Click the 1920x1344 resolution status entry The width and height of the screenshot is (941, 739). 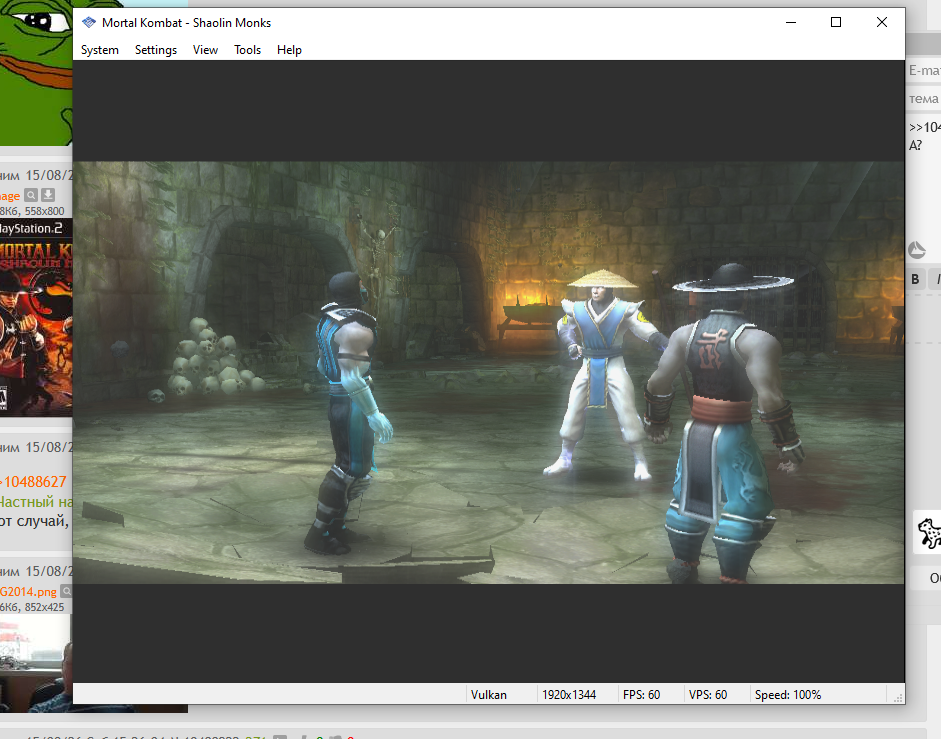569,695
